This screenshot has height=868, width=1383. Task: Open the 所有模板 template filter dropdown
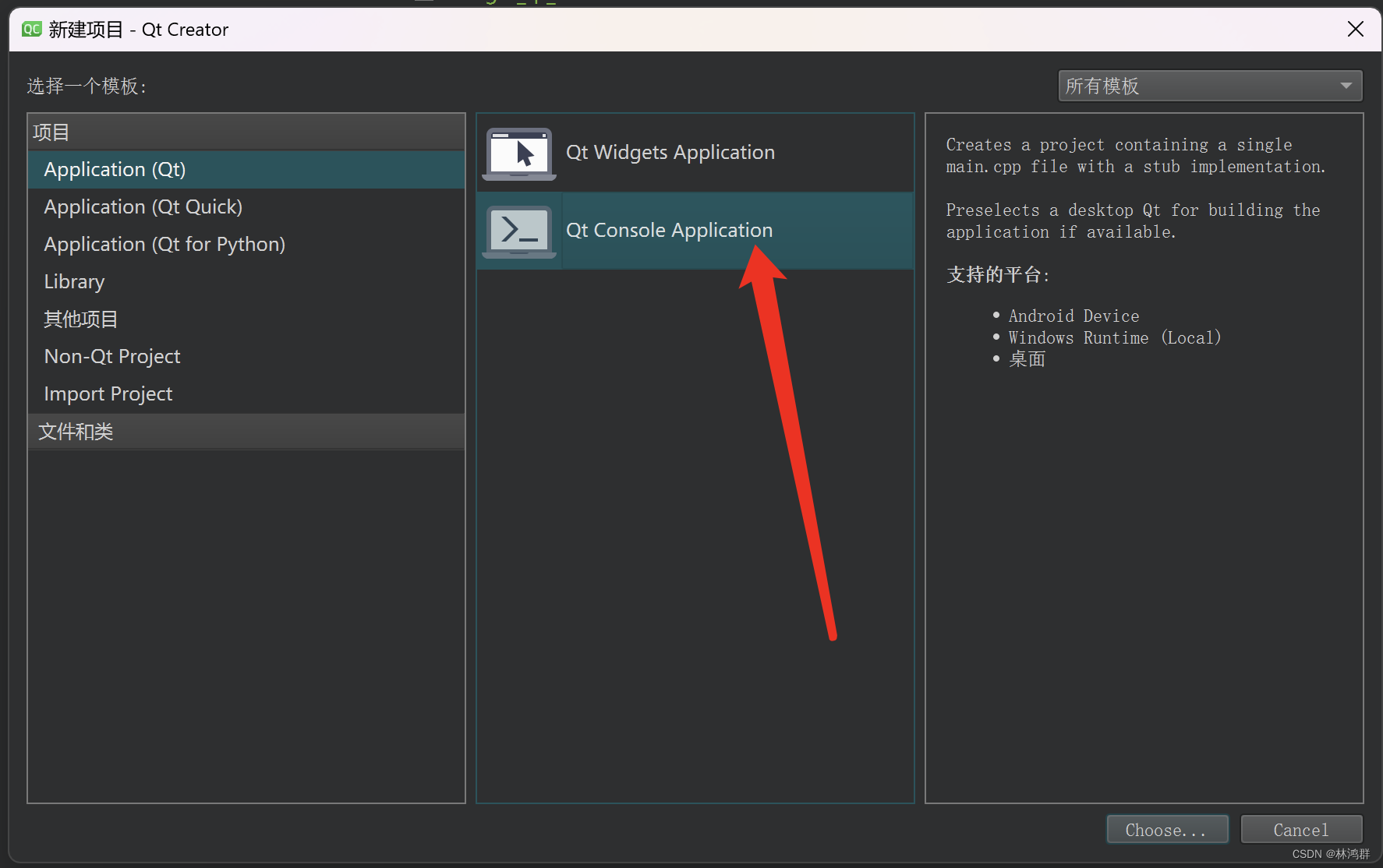1210,86
